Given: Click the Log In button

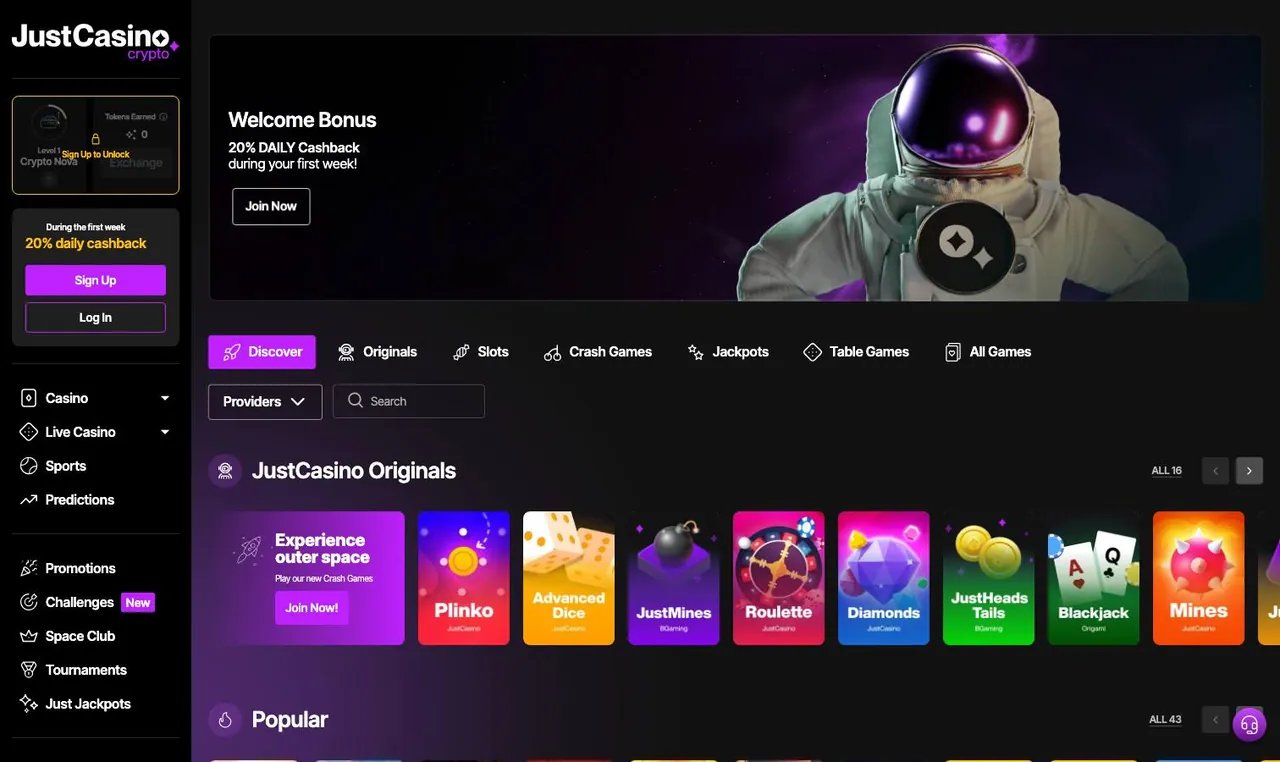Looking at the screenshot, I should pos(96,317).
